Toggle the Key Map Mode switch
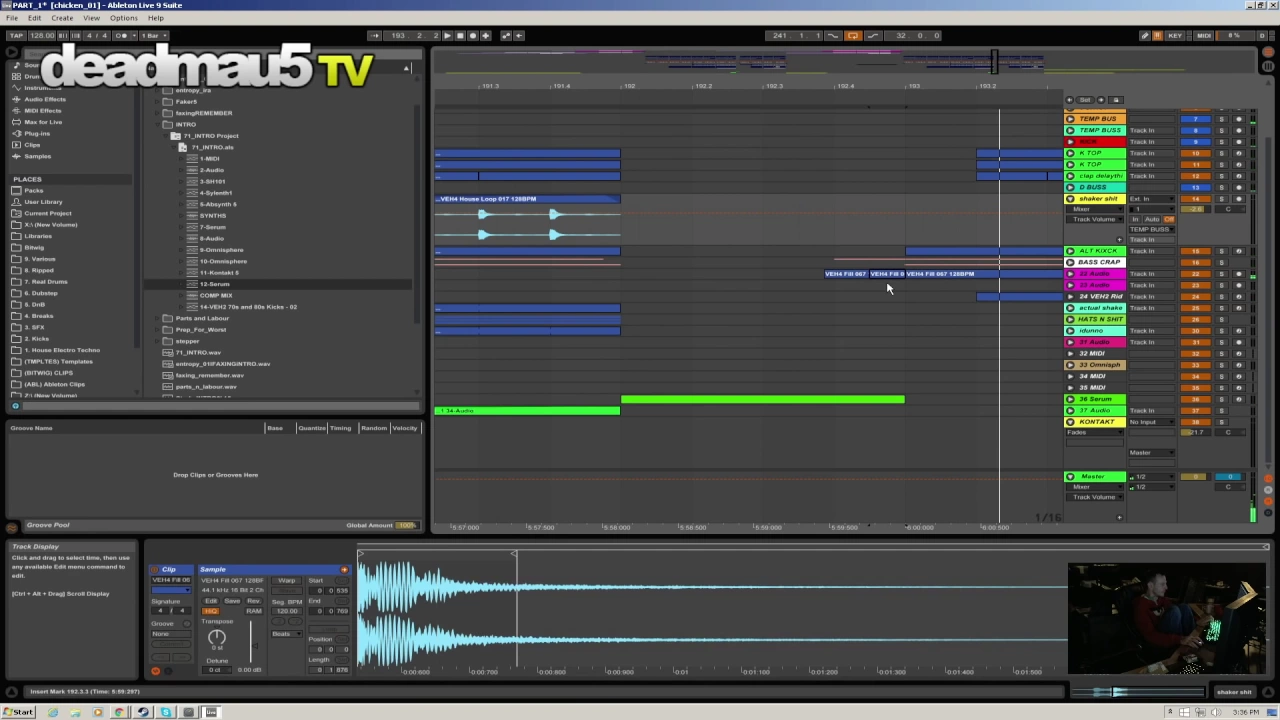Screen dimensions: 1280x720 1174,35
